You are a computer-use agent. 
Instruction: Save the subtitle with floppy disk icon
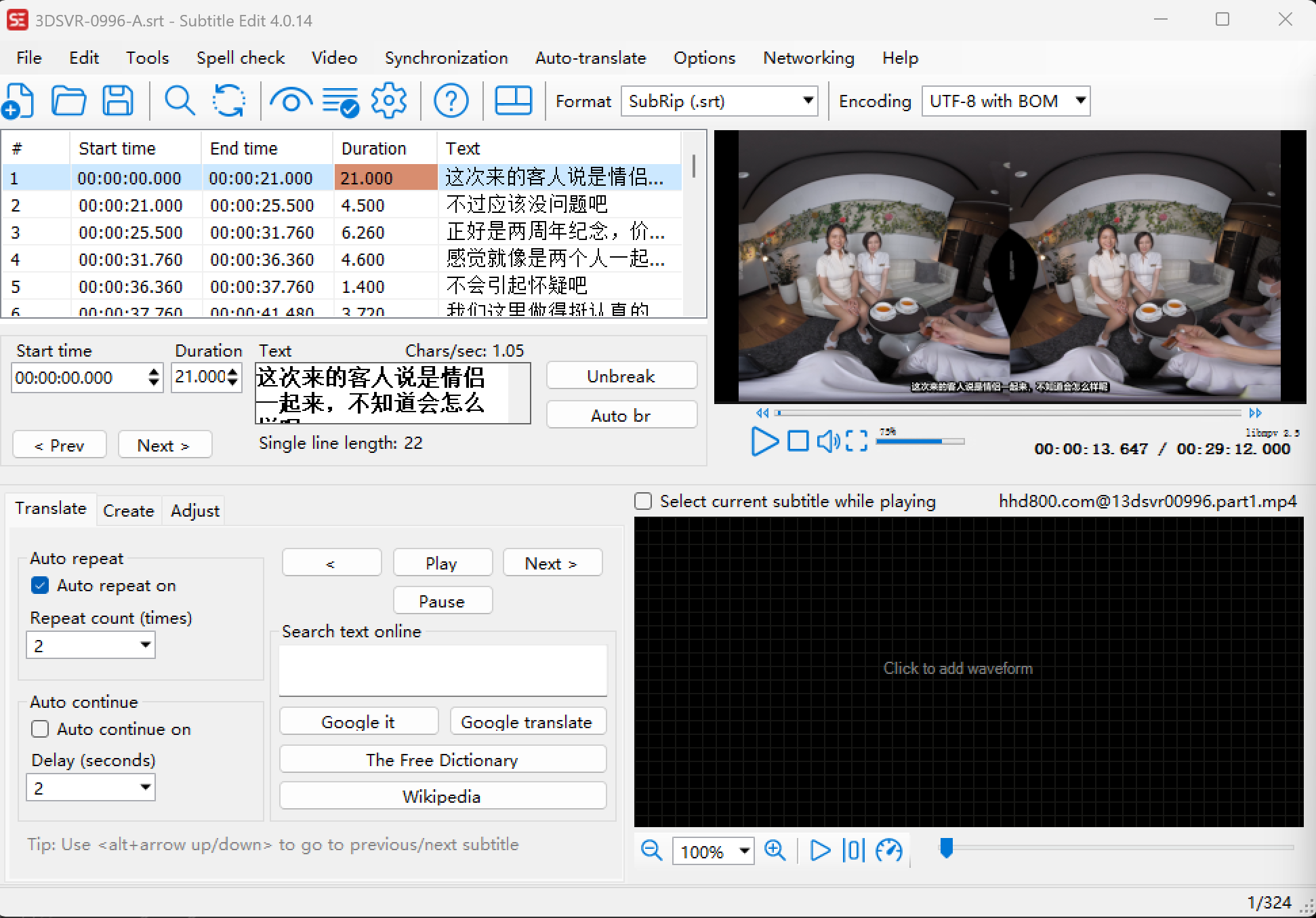(x=118, y=101)
